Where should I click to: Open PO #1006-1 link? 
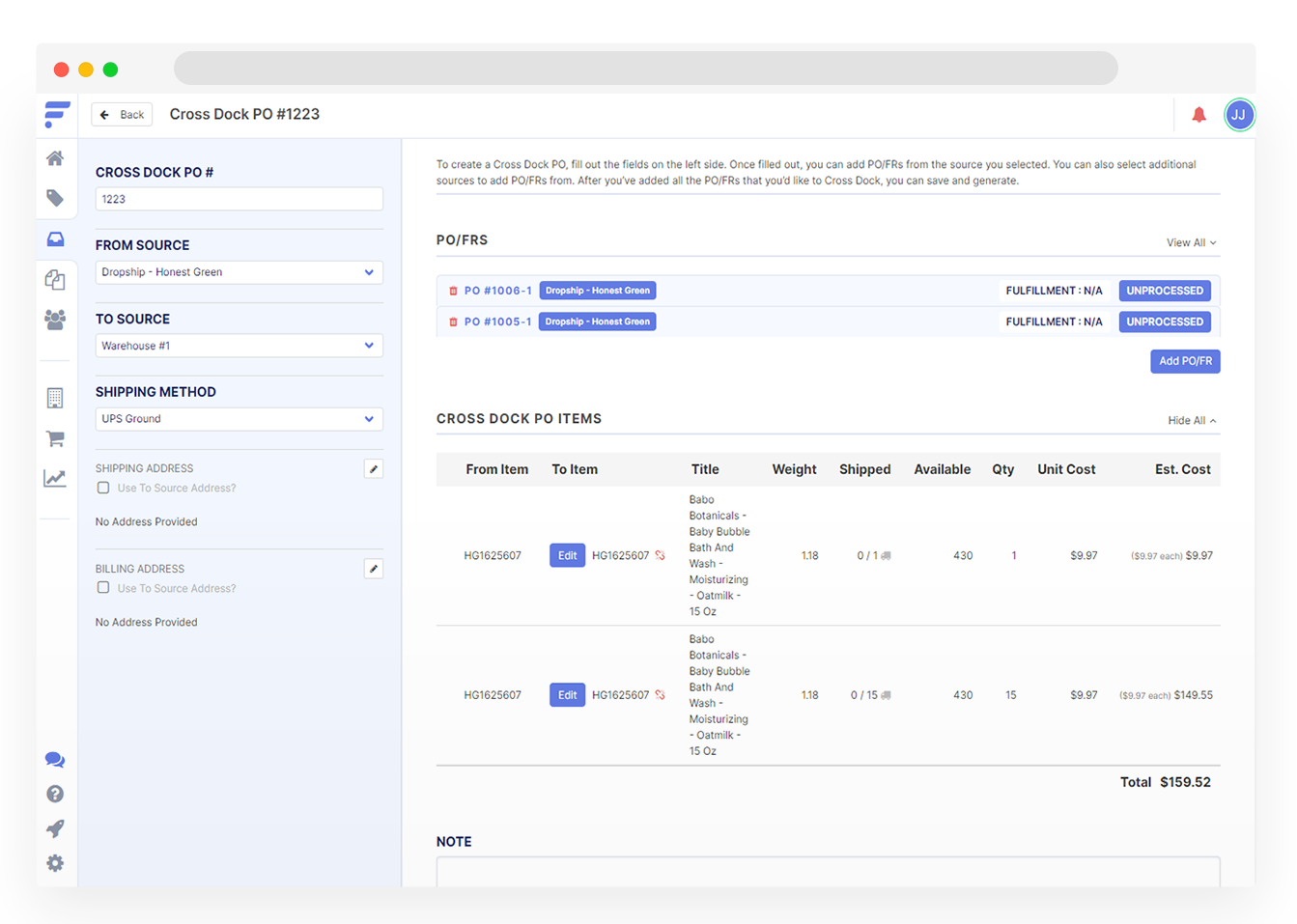coord(497,291)
